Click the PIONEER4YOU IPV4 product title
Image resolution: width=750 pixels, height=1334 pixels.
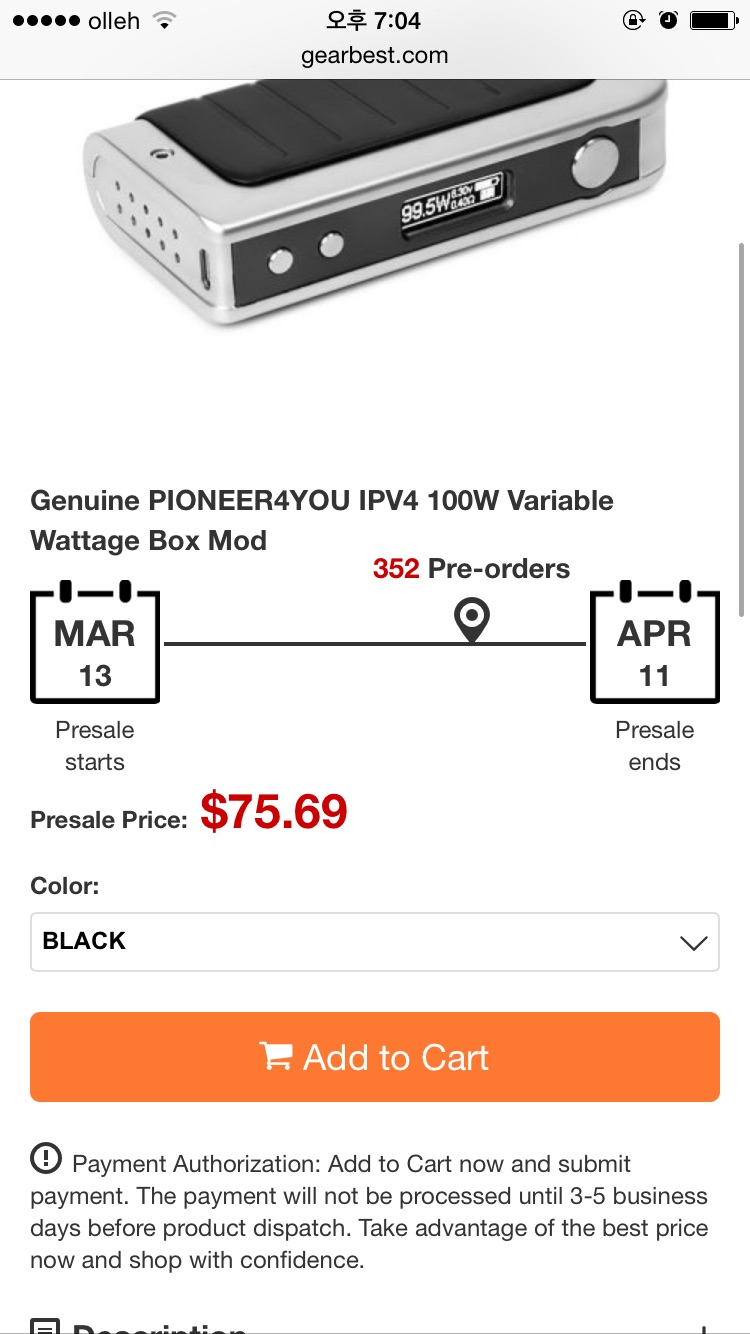322,520
